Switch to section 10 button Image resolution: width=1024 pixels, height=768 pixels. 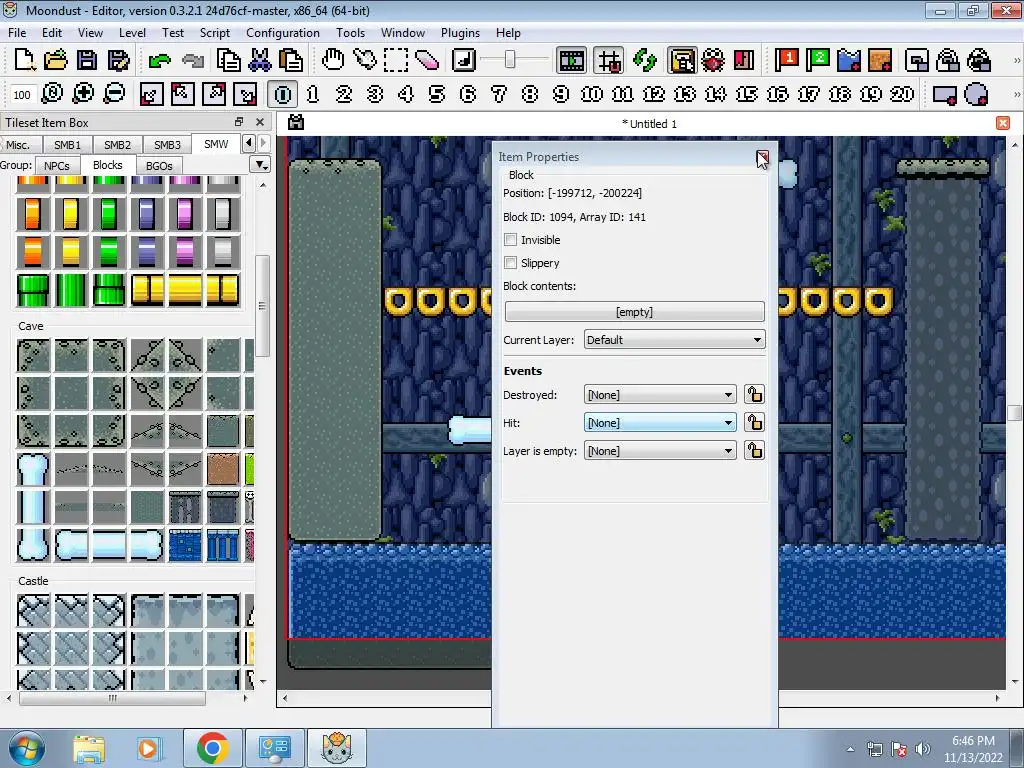pyautogui.click(x=592, y=94)
